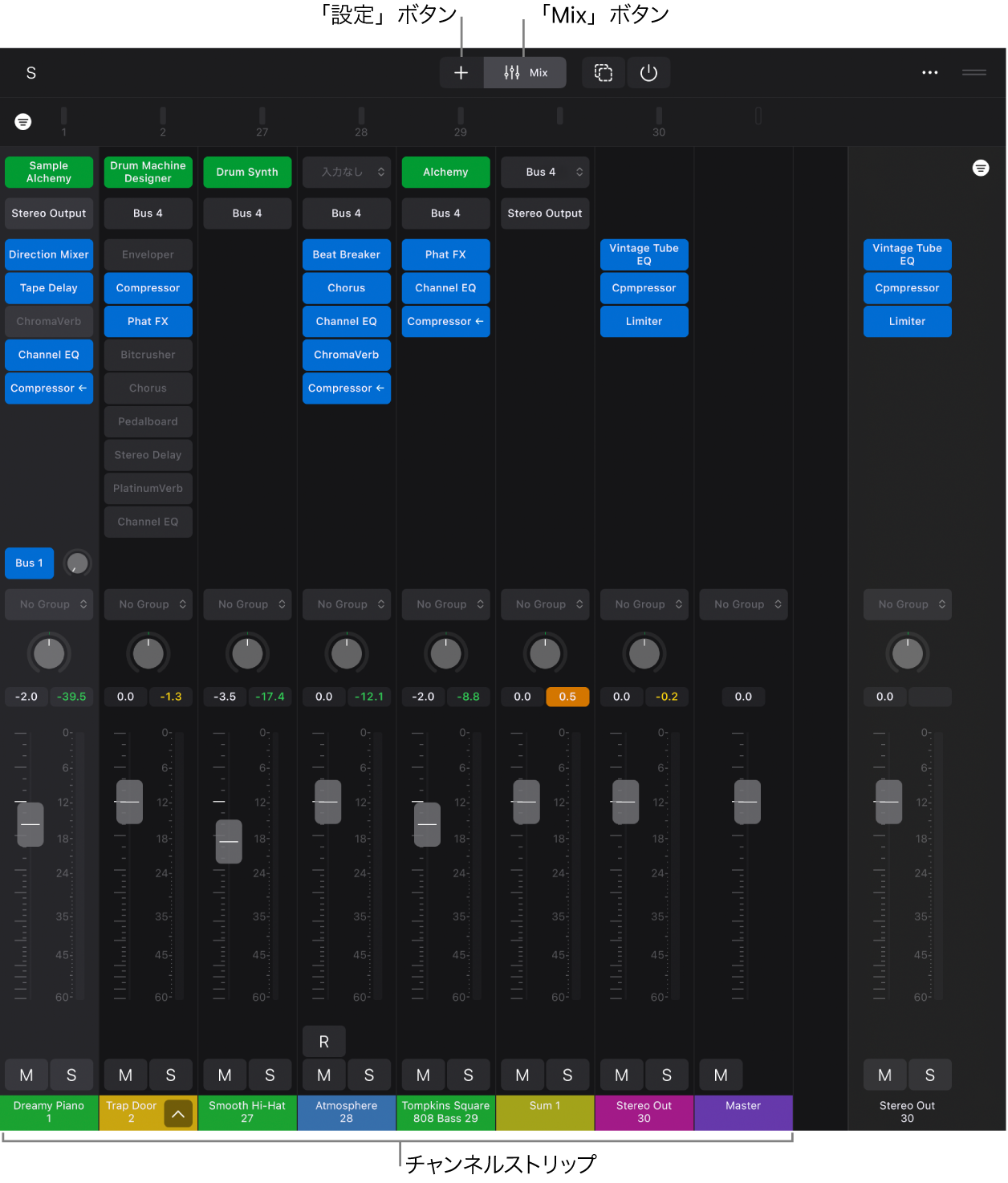Screen dimensions: 1008x1183
Task: Click the drag handle lines icon top right
Action: coord(973,73)
